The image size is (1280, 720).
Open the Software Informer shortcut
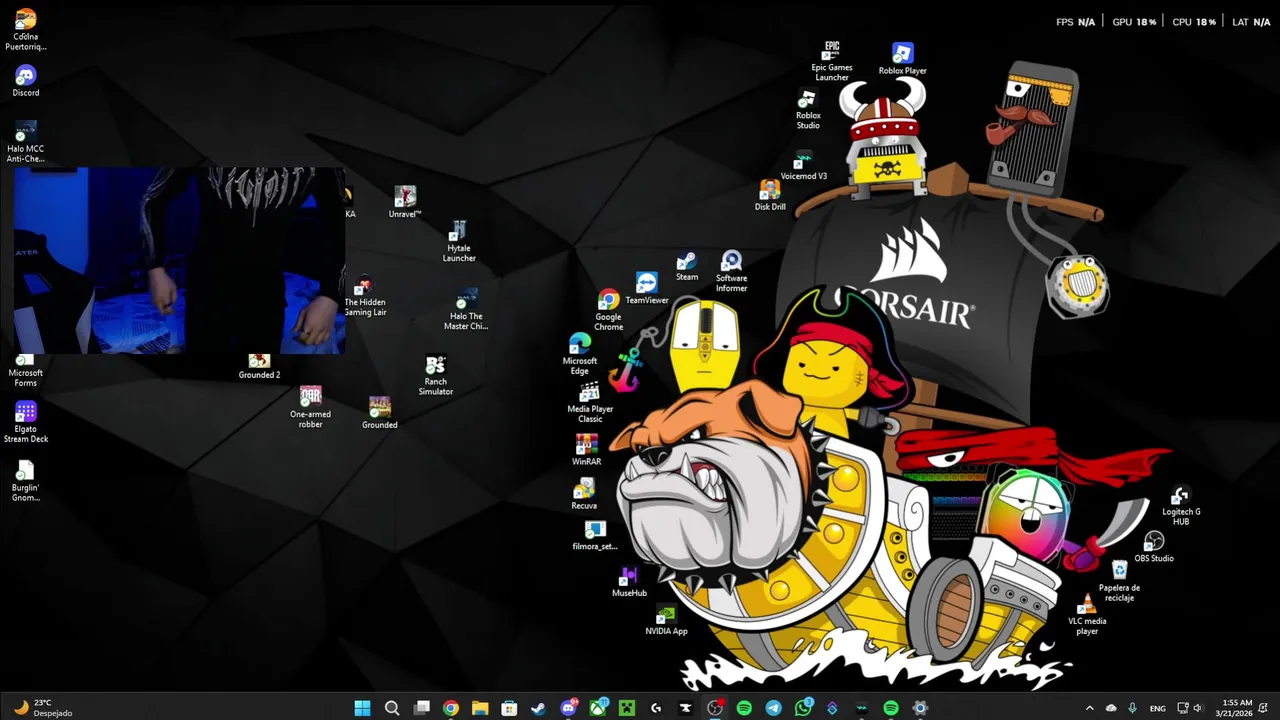[x=731, y=272]
